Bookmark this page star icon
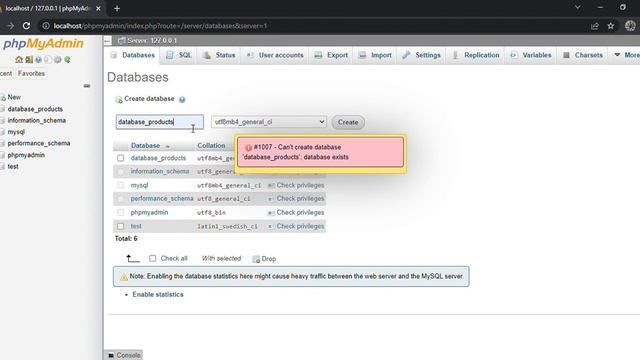 pos(611,26)
